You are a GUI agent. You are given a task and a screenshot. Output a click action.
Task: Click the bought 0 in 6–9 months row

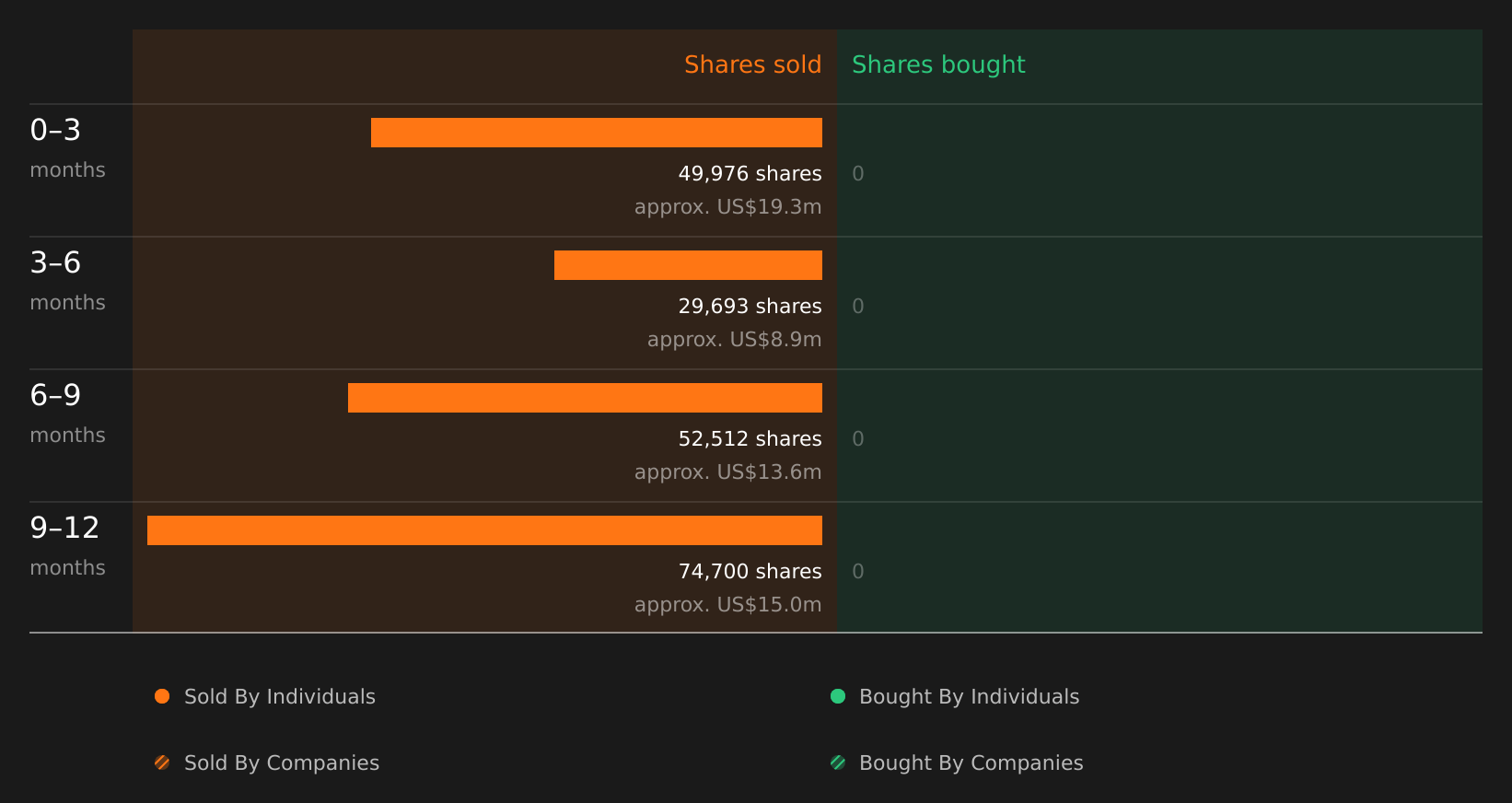tap(858, 439)
